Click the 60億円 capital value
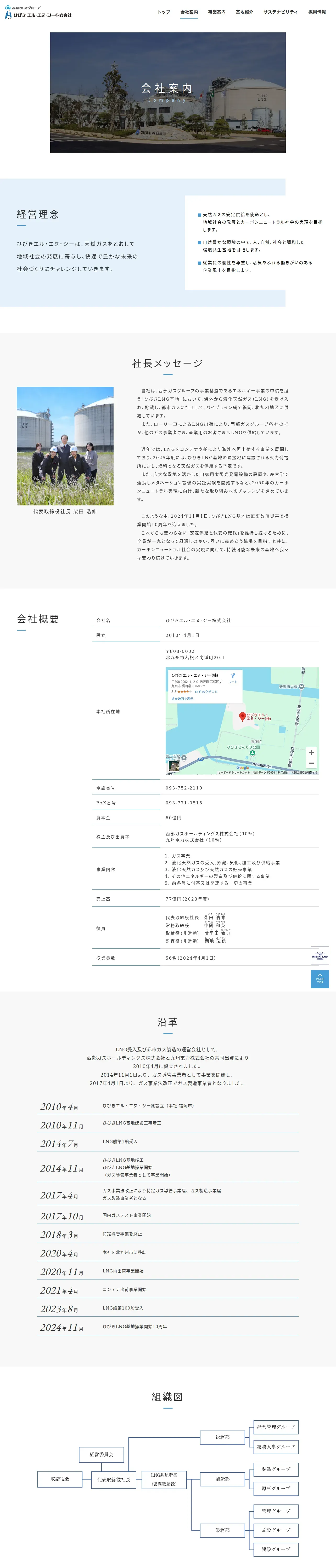This screenshot has height=1568, width=336. (173, 818)
